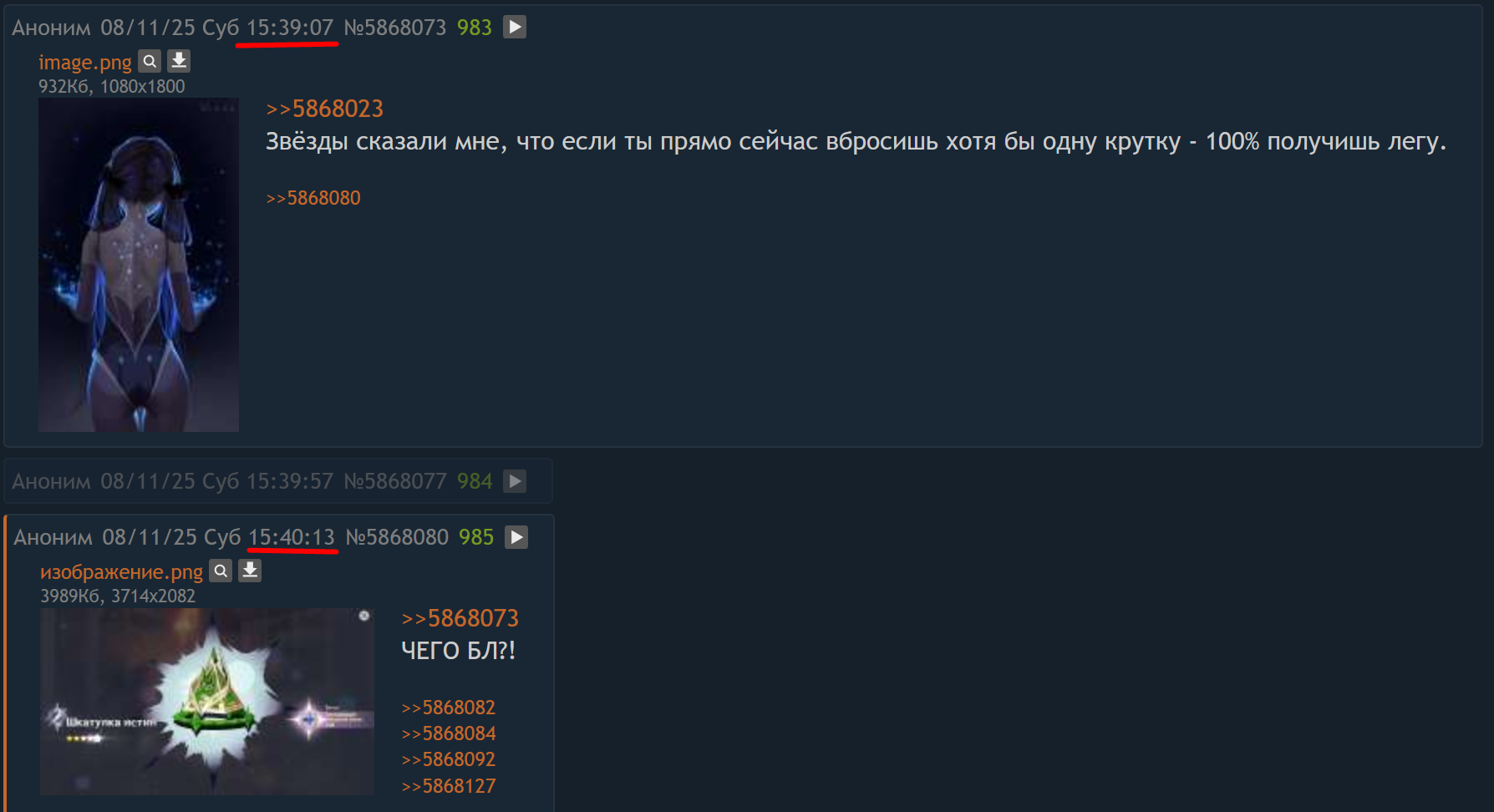1494x812 pixels.
Task: Open the menu arrow on post №5868080
Action: [516, 537]
